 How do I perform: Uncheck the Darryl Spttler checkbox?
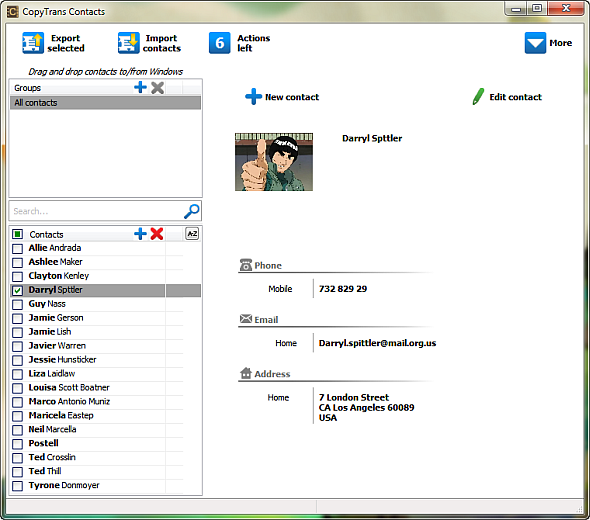(x=17, y=290)
